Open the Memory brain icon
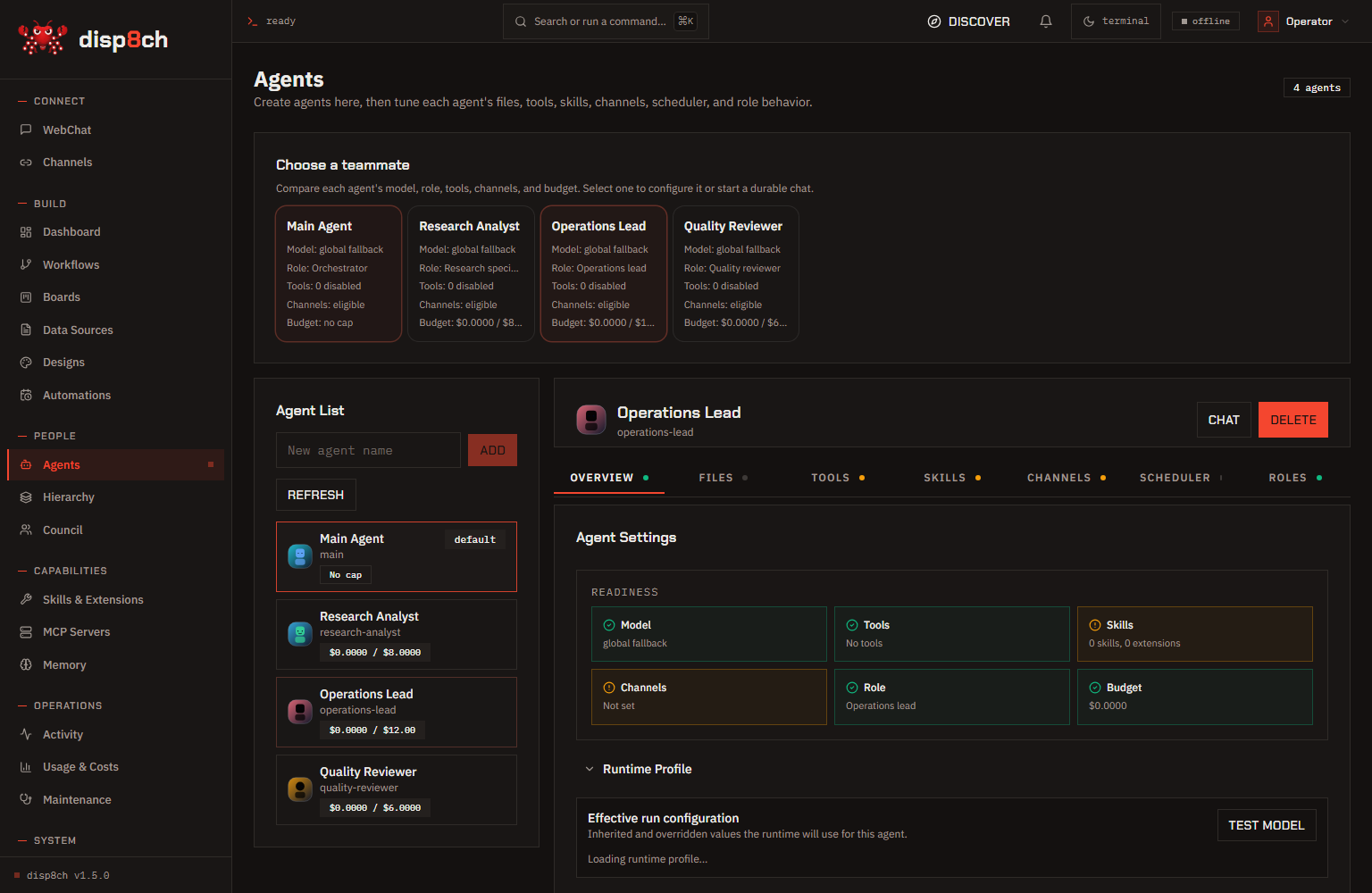1372x893 pixels. (26, 664)
